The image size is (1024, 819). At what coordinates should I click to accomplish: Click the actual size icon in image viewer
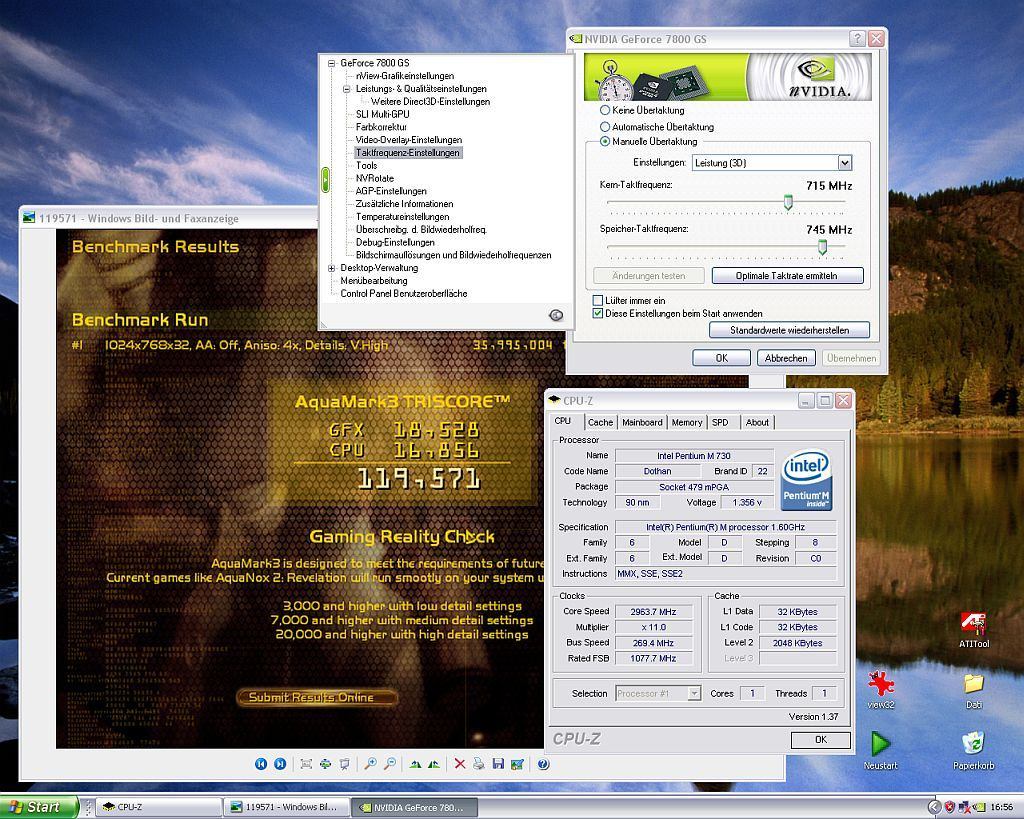coord(325,763)
